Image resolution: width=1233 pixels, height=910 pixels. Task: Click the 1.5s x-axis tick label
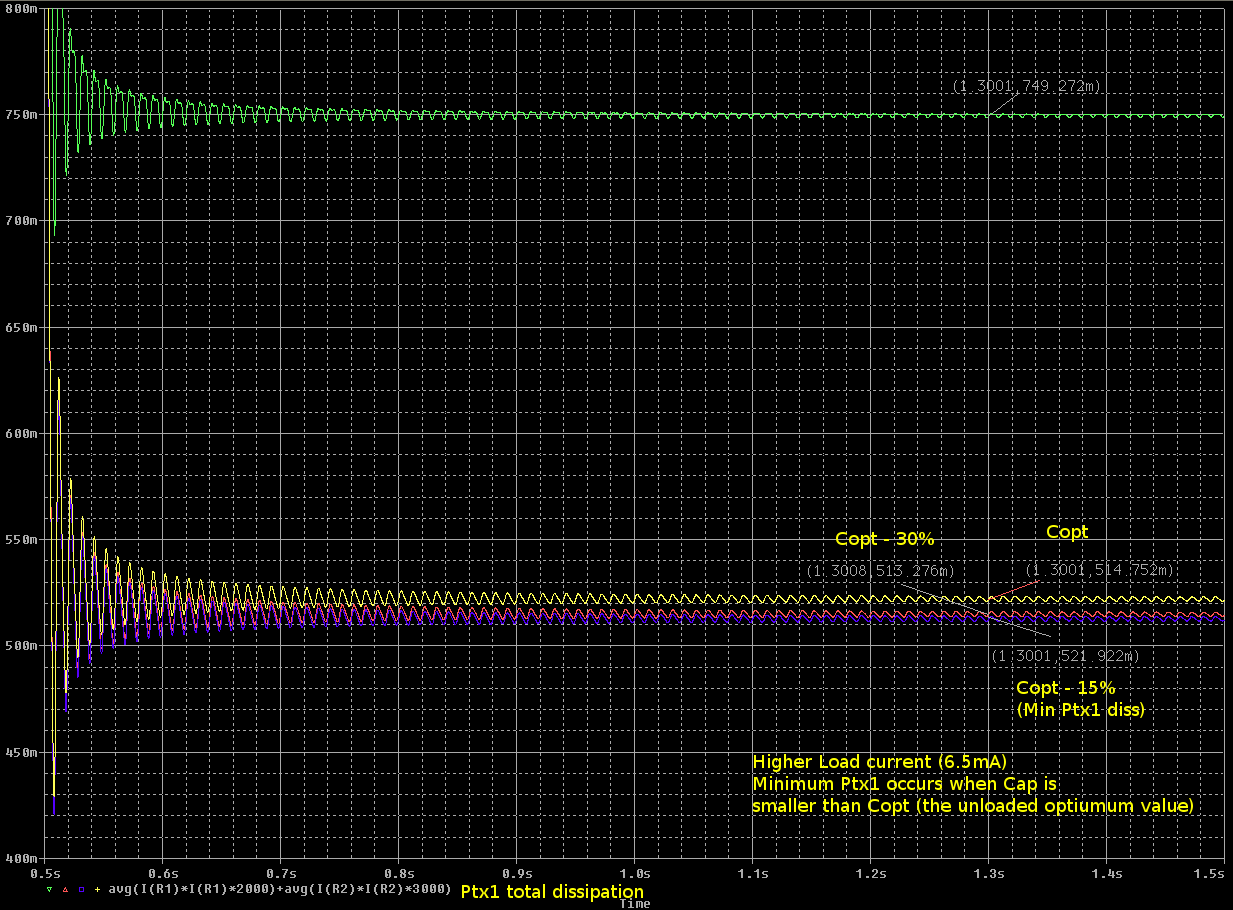[x=1211, y=874]
